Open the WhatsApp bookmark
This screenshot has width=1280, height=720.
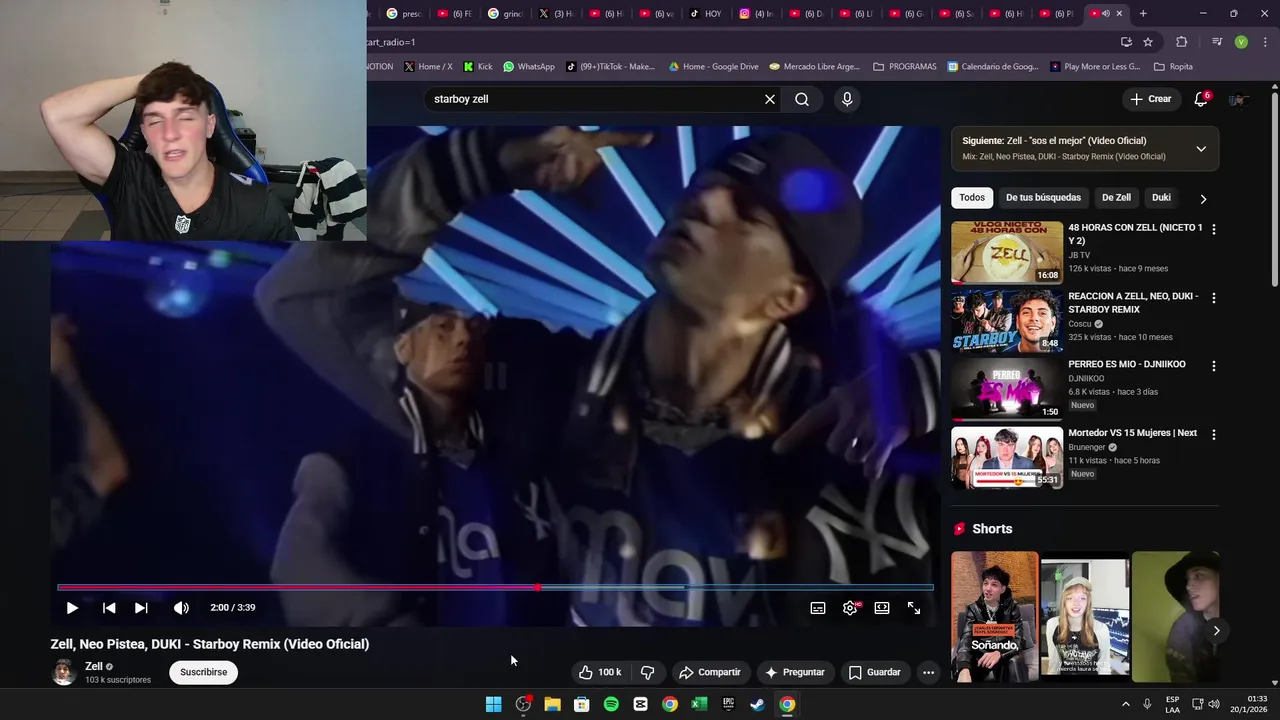click(529, 67)
